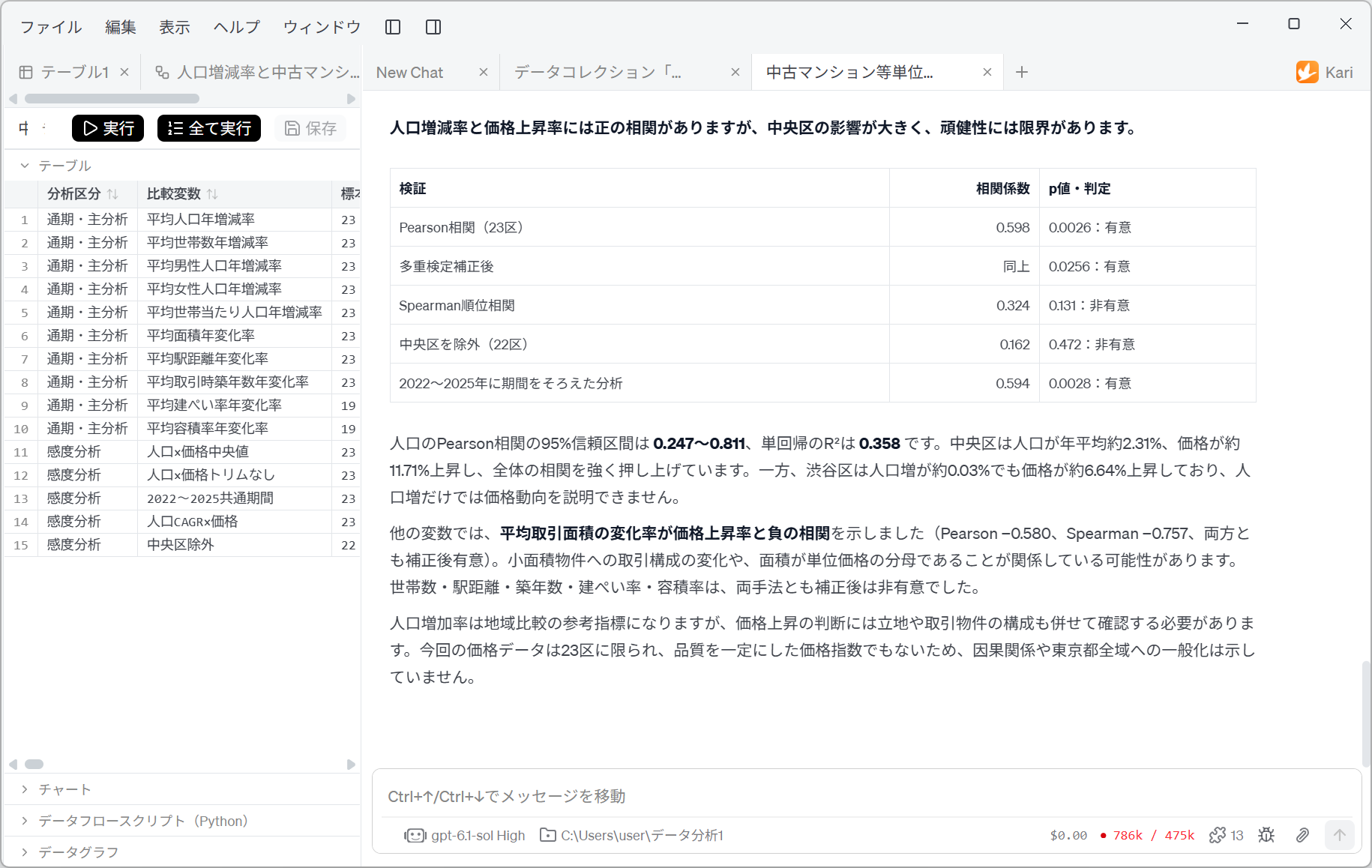Toggle the right sidebar panel icon
The width and height of the screenshot is (1372, 868).
433,27
